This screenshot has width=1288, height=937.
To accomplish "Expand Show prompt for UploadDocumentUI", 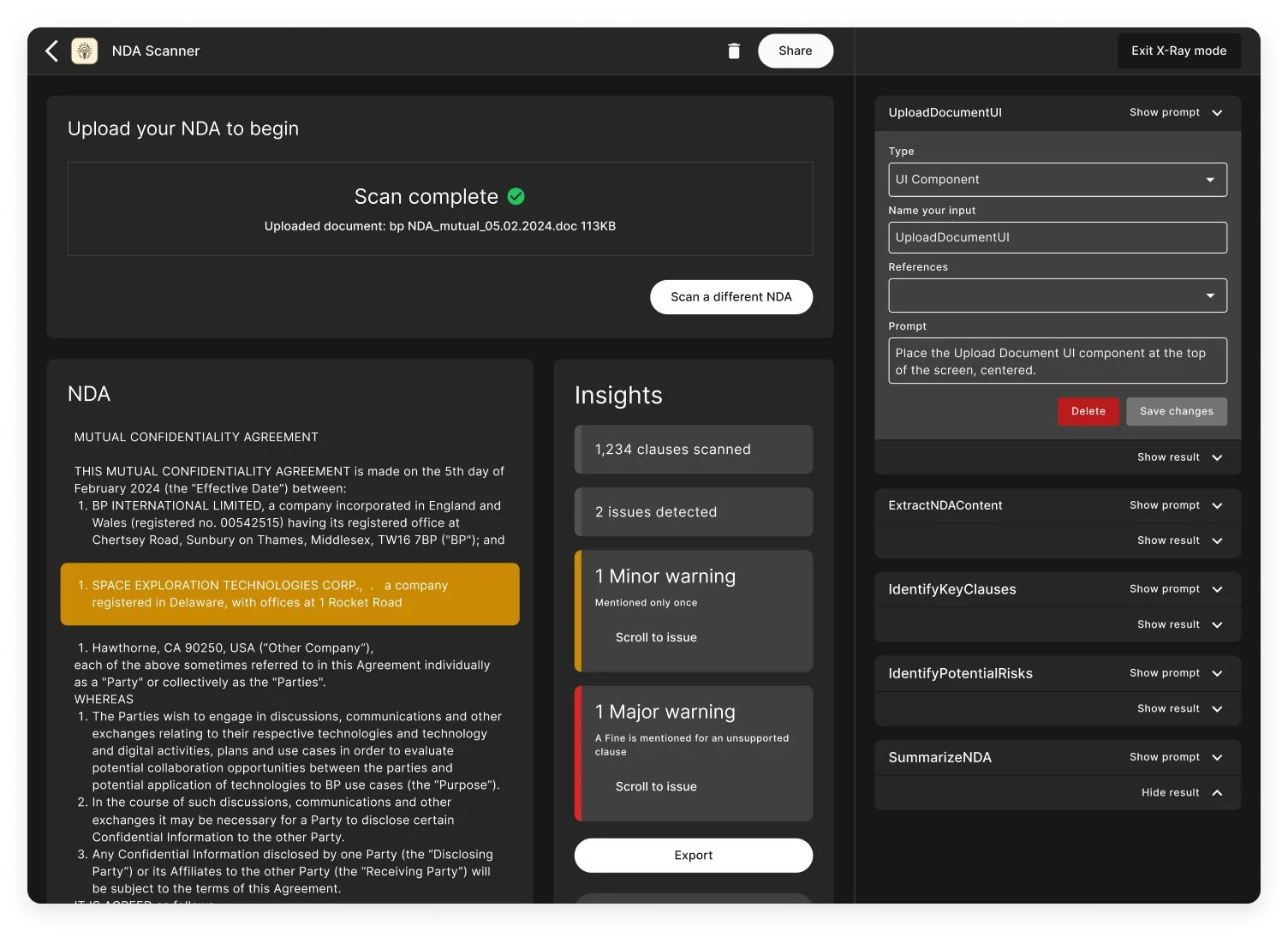I will (x=1177, y=112).
